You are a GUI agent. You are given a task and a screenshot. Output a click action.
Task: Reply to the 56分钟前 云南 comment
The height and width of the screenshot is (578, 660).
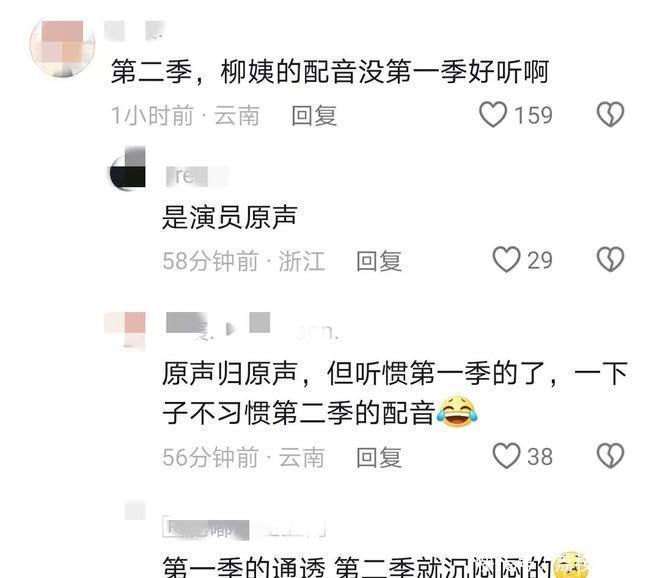tap(379, 457)
